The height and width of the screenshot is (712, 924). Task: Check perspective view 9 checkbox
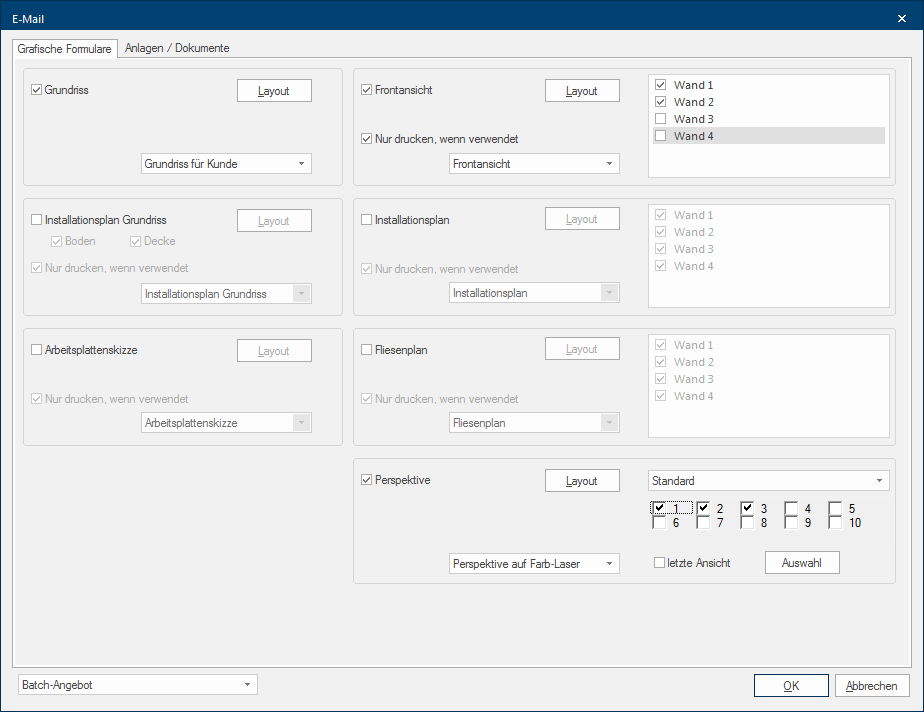coord(791,522)
